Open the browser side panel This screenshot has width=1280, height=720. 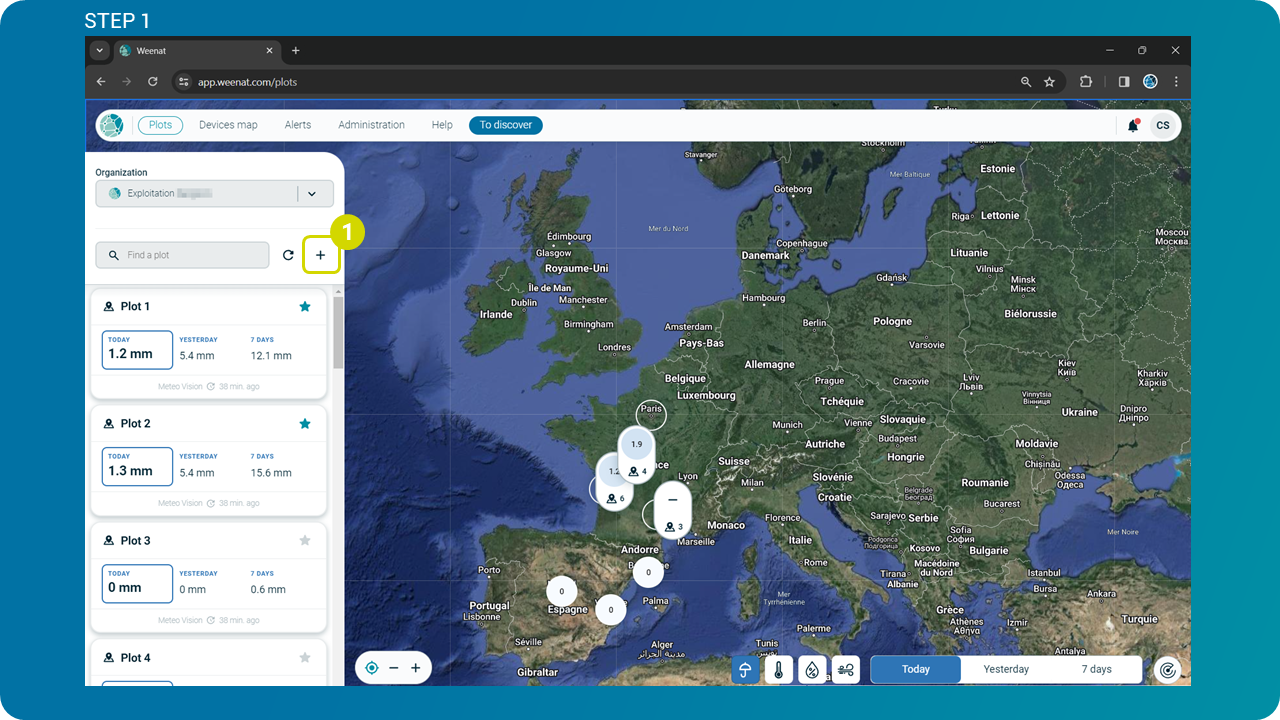coord(1124,82)
